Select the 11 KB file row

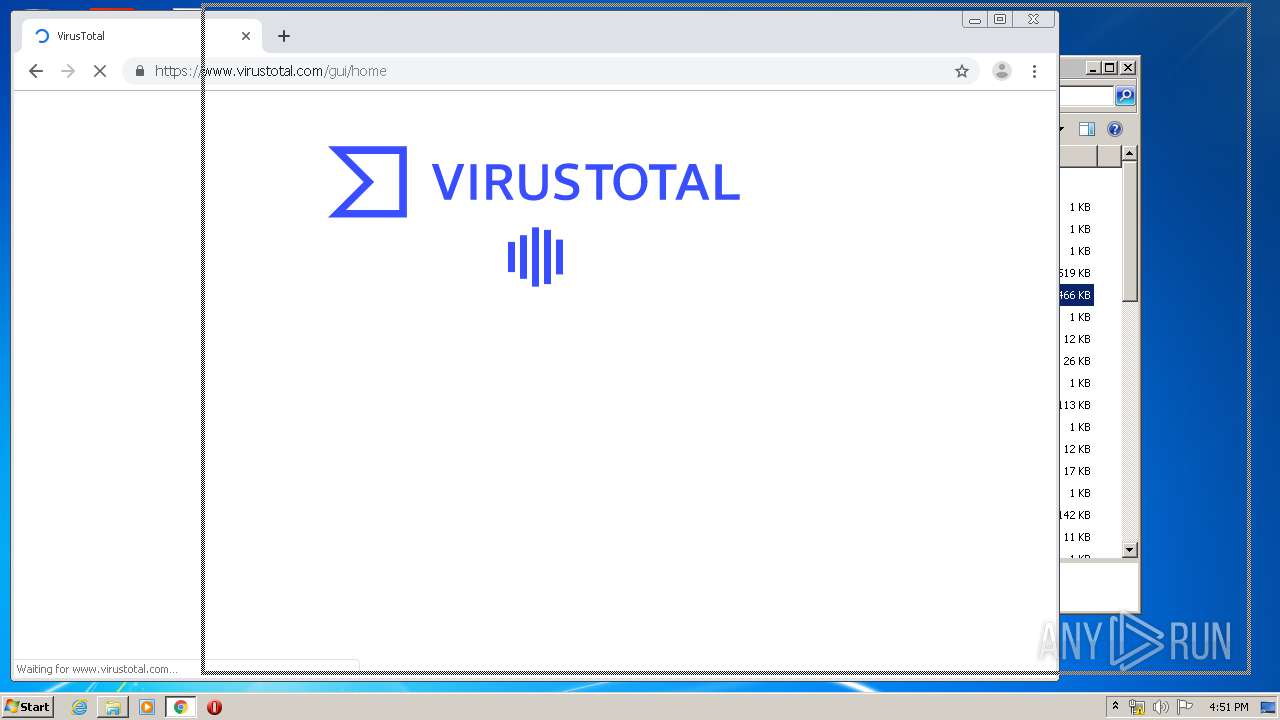[x=1076, y=537]
